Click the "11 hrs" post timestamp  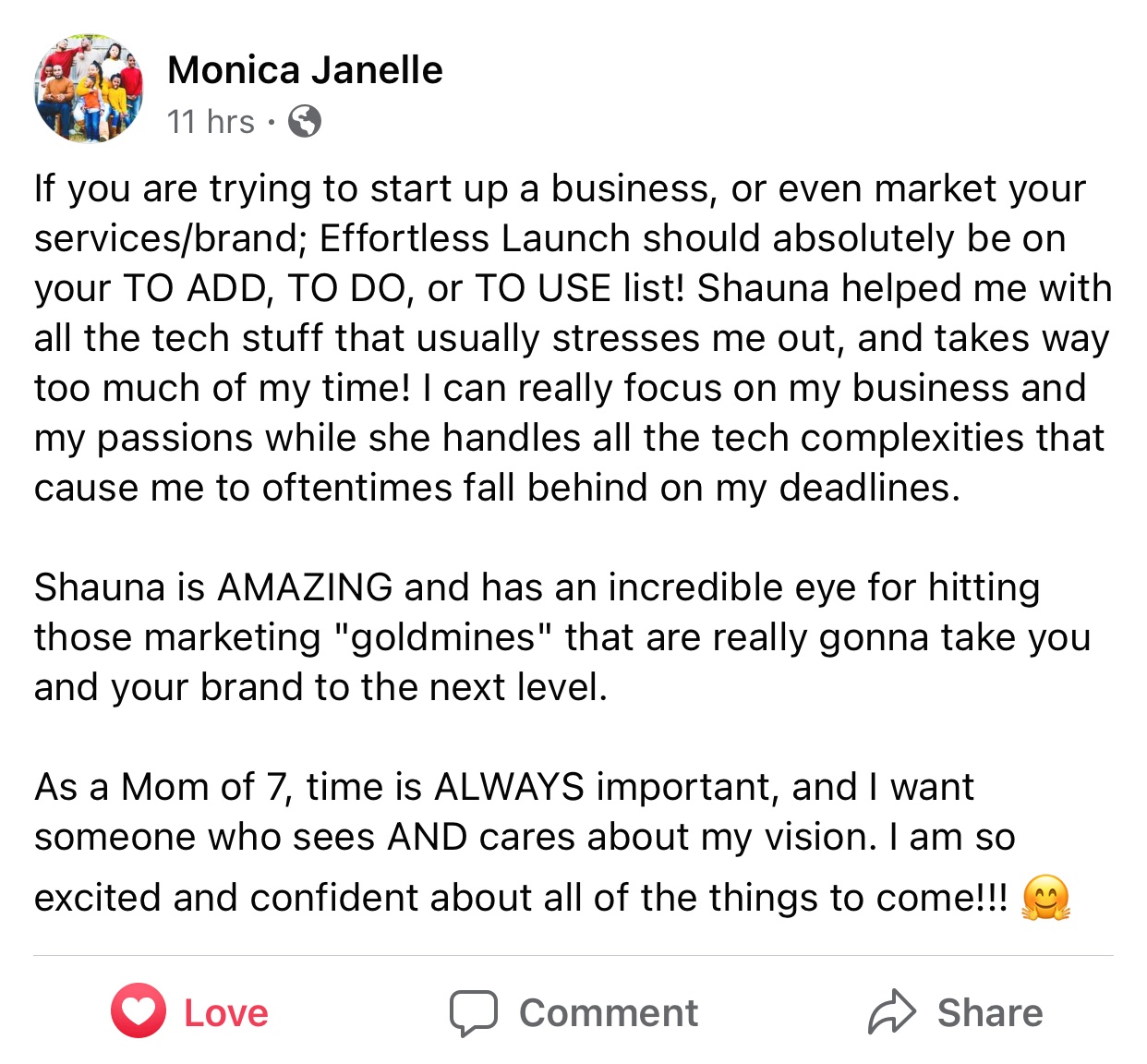(211, 122)
